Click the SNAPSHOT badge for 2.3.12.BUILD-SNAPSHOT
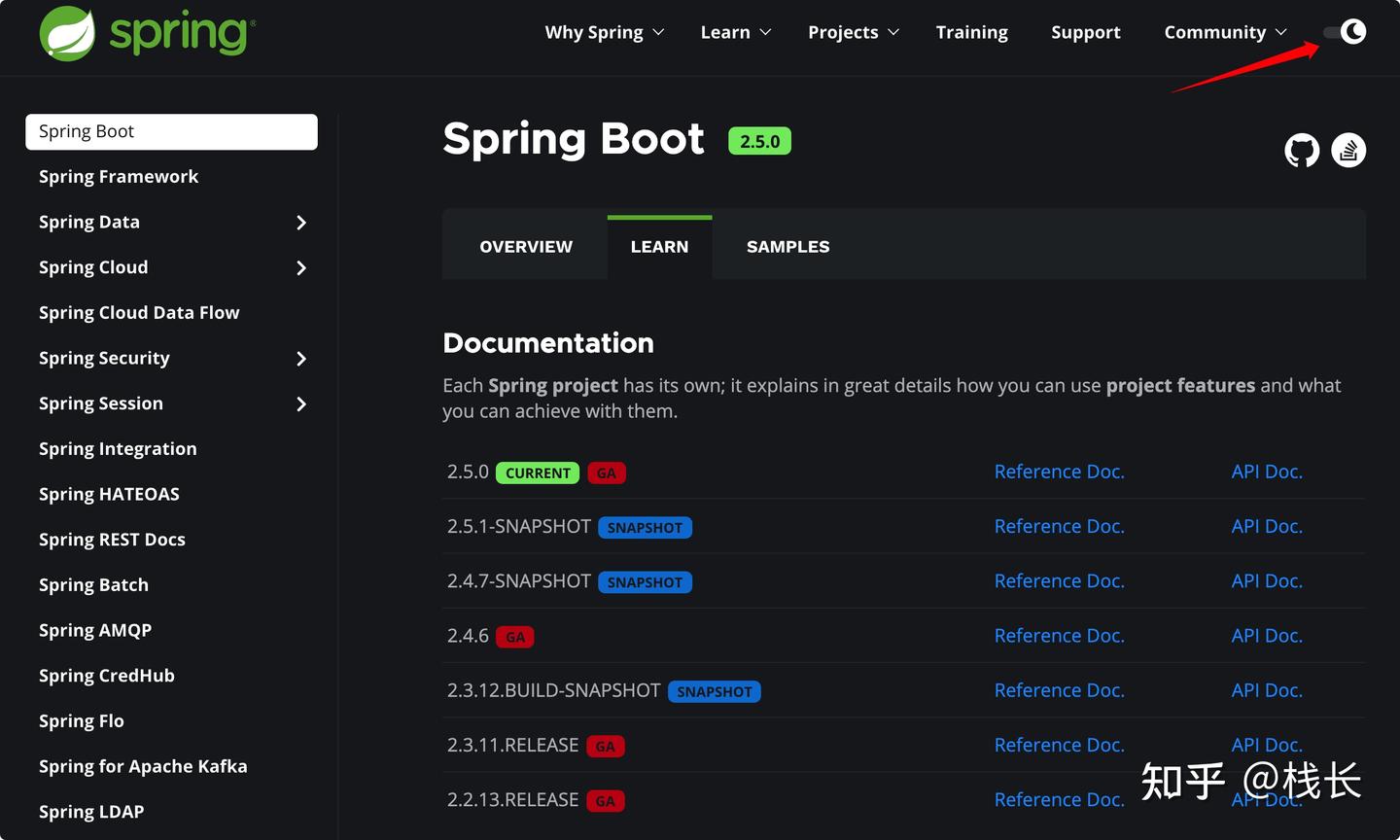The width and height of the screenshot is (1400, 840). pyautogui.click(x=715, y=692)
